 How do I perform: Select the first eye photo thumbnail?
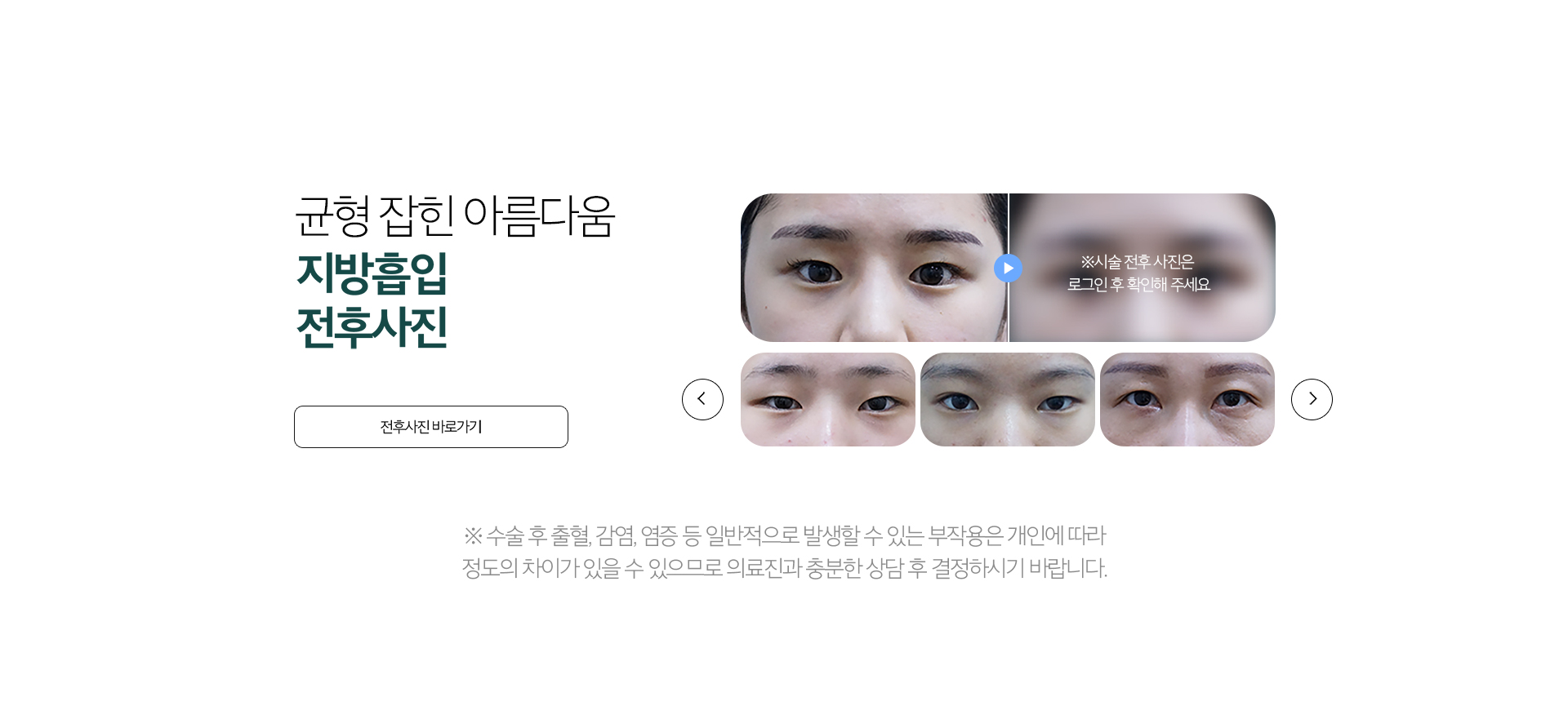click(x=828, y=399)
